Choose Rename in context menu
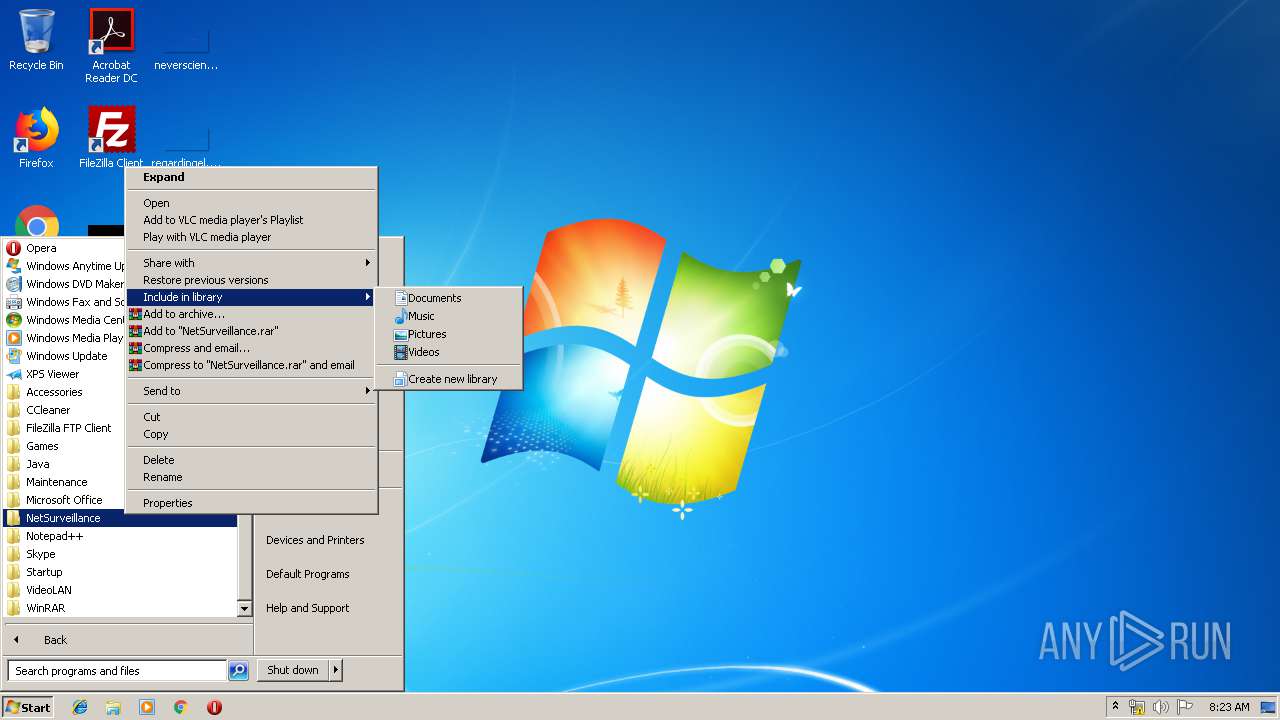This screenshot has height=720, width=1280. click(251, 477)
